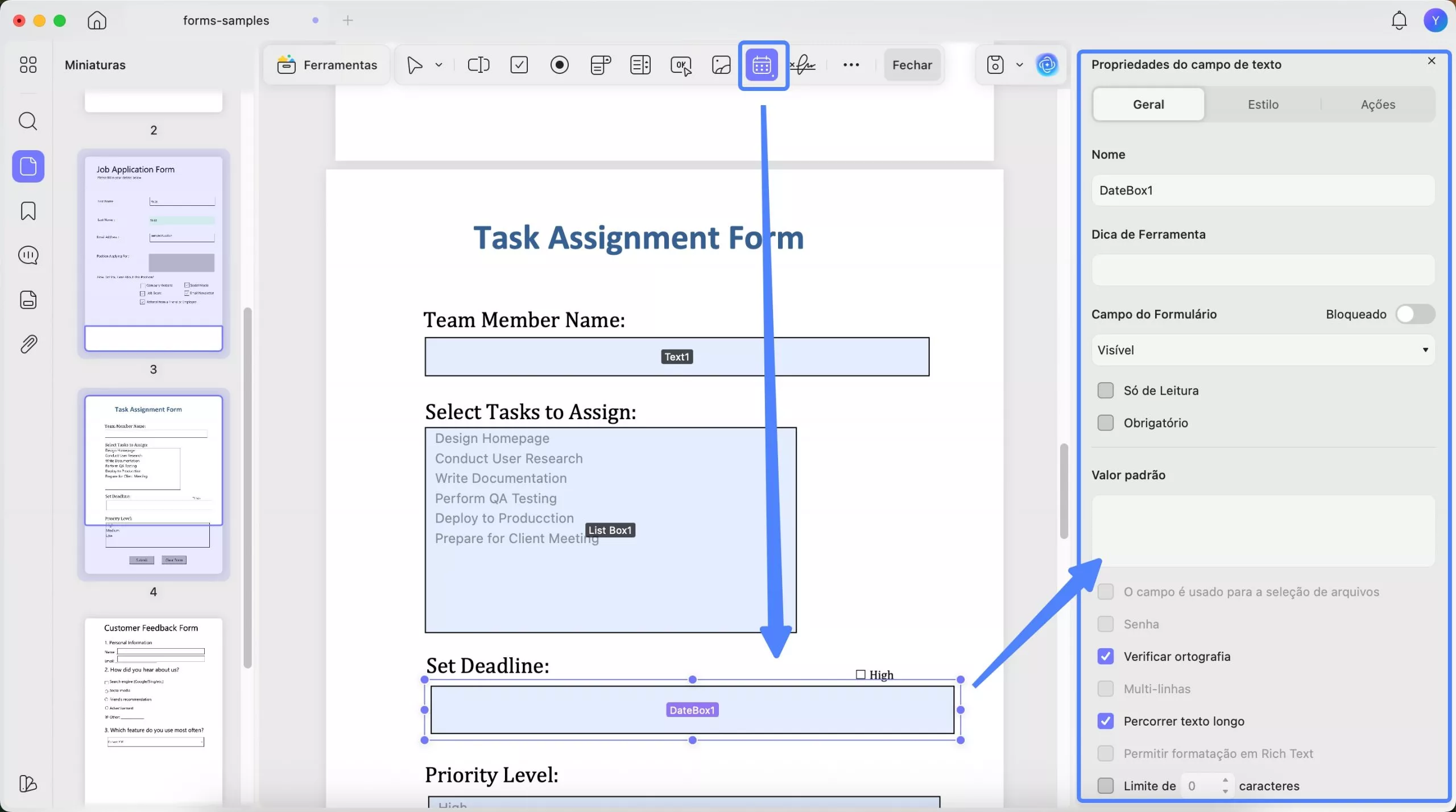Screen dimensions: 1456x812
Task: Click the Valor padrão text area
Action: click(1263, 531)
